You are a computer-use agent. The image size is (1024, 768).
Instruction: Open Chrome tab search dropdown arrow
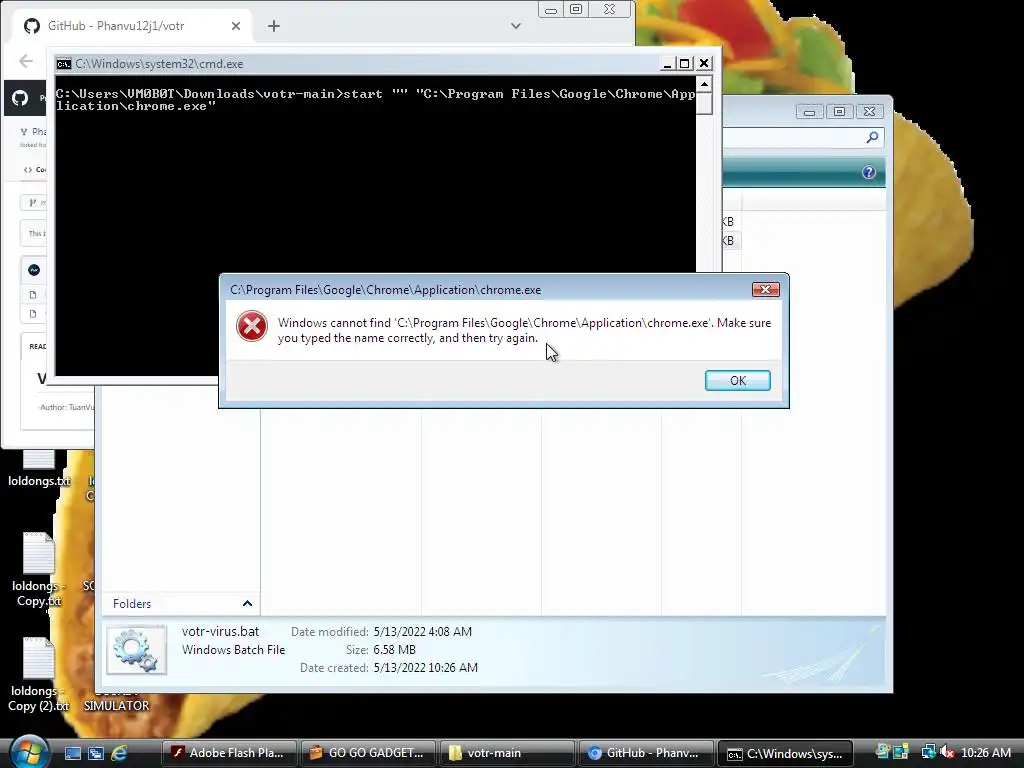point(516,26)
